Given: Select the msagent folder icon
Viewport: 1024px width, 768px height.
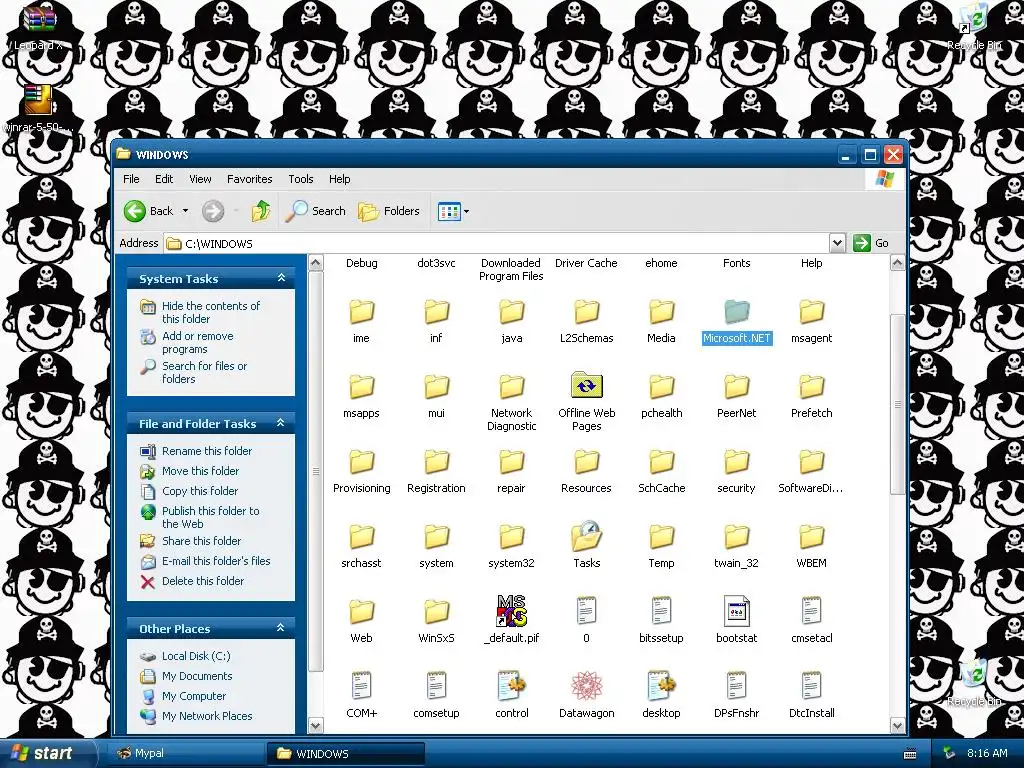Looking at the screenshot, I should 812,312.
